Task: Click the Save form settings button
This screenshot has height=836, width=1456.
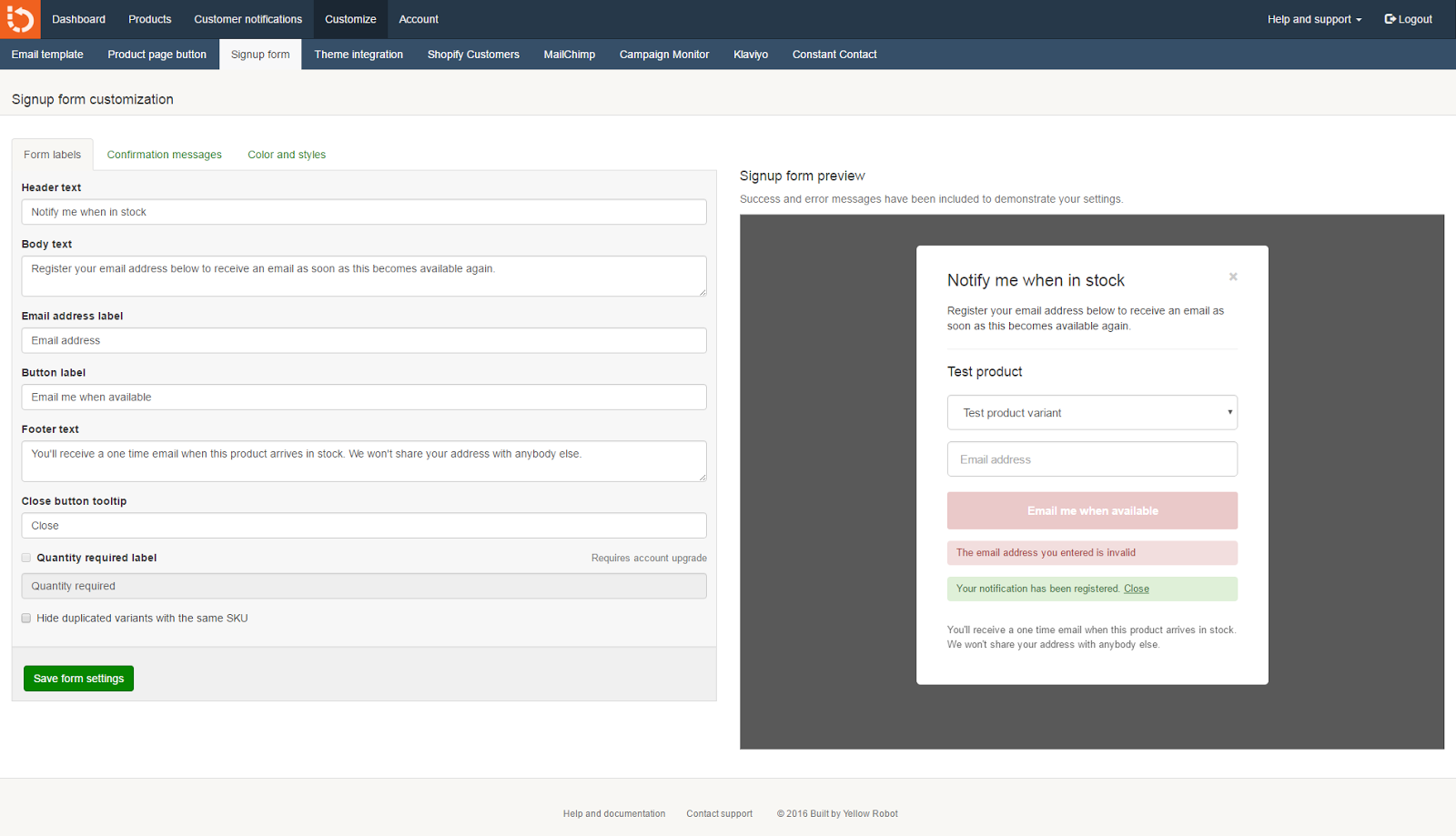Action: tap(78, 679)
